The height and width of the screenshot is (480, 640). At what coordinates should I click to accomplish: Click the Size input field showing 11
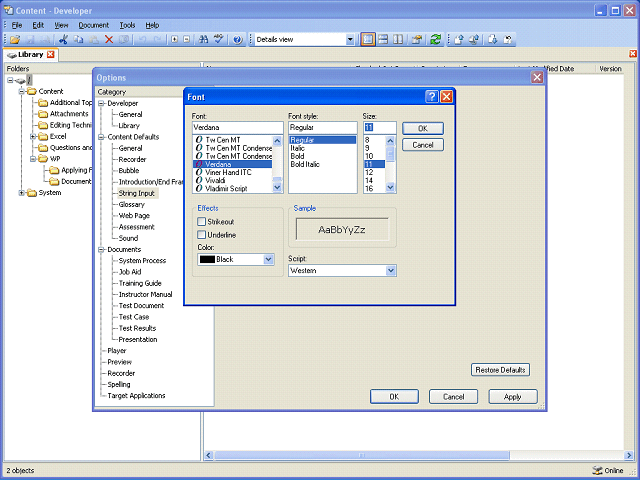[380, 127]
